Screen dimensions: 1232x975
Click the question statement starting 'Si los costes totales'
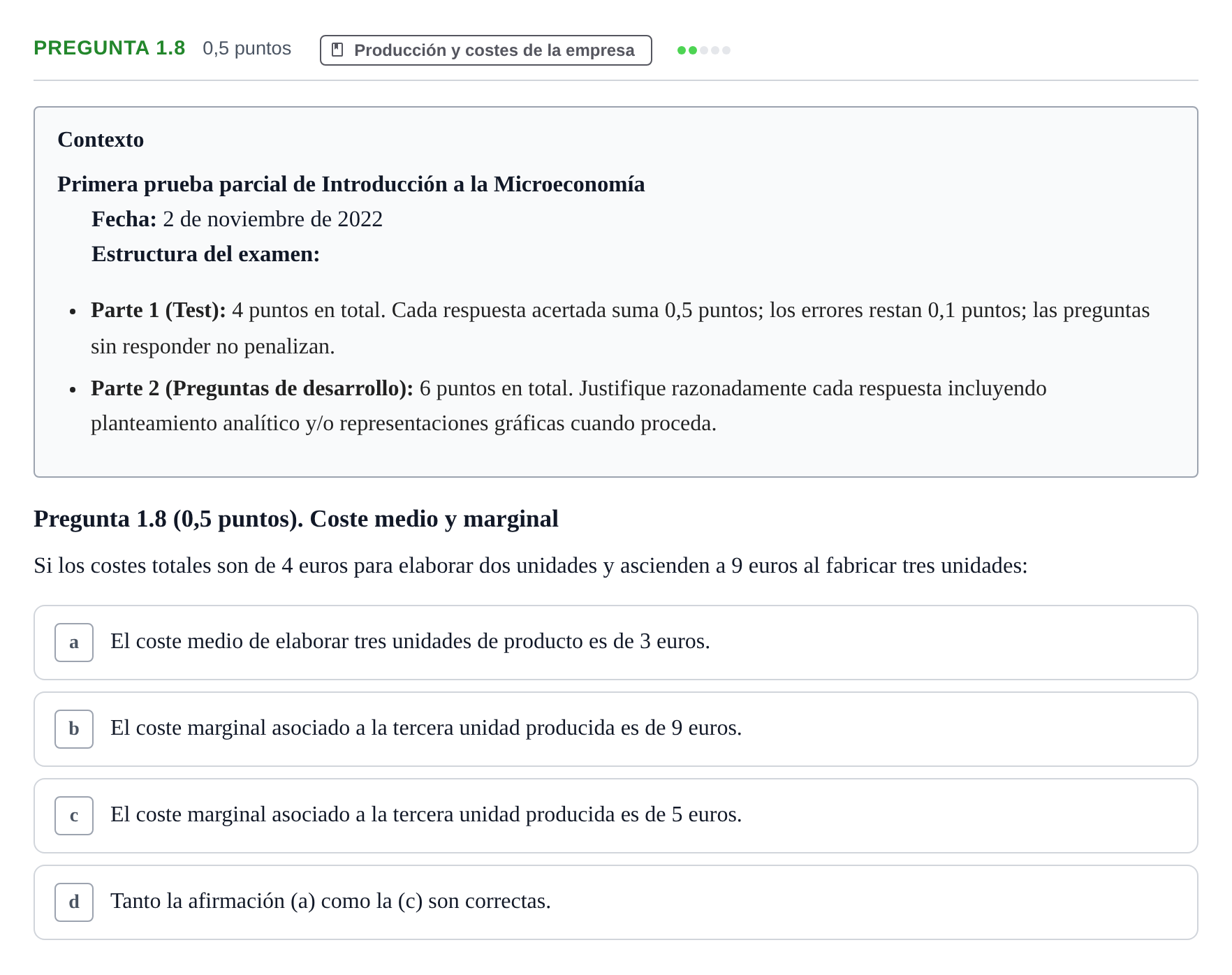coord(531,566)
